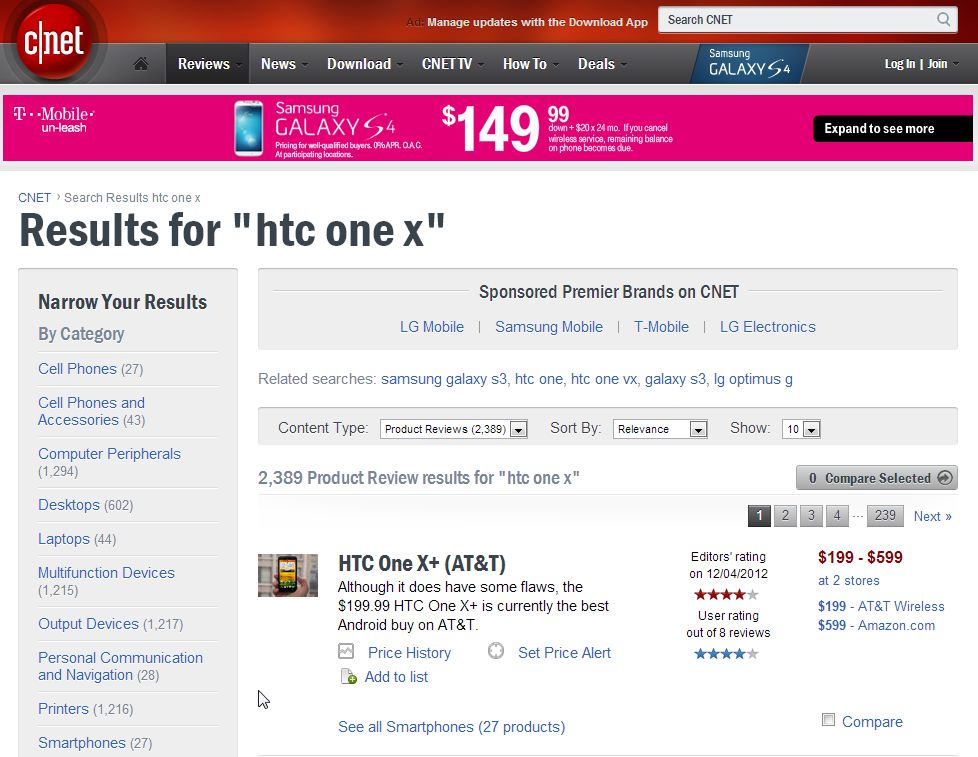Click the Next page link

[932, 516]
